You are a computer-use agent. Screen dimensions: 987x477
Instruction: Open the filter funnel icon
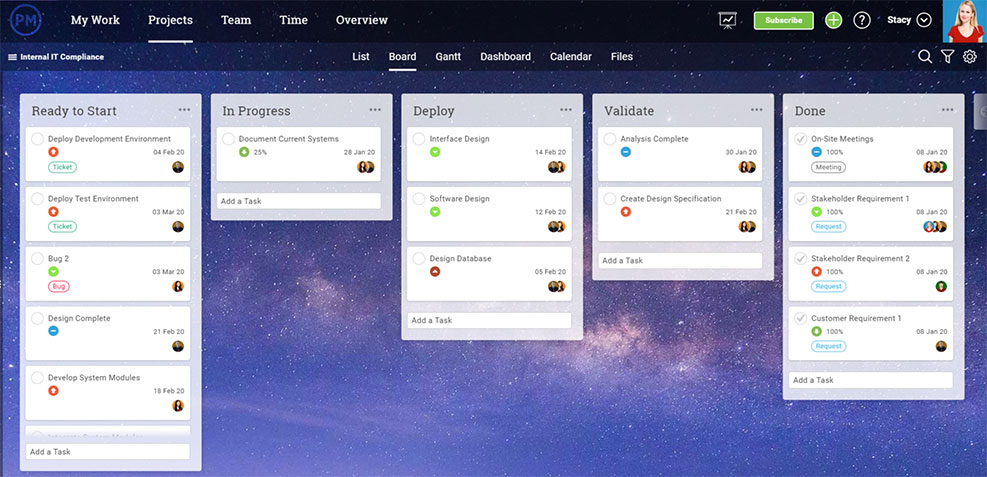point(947,57)
